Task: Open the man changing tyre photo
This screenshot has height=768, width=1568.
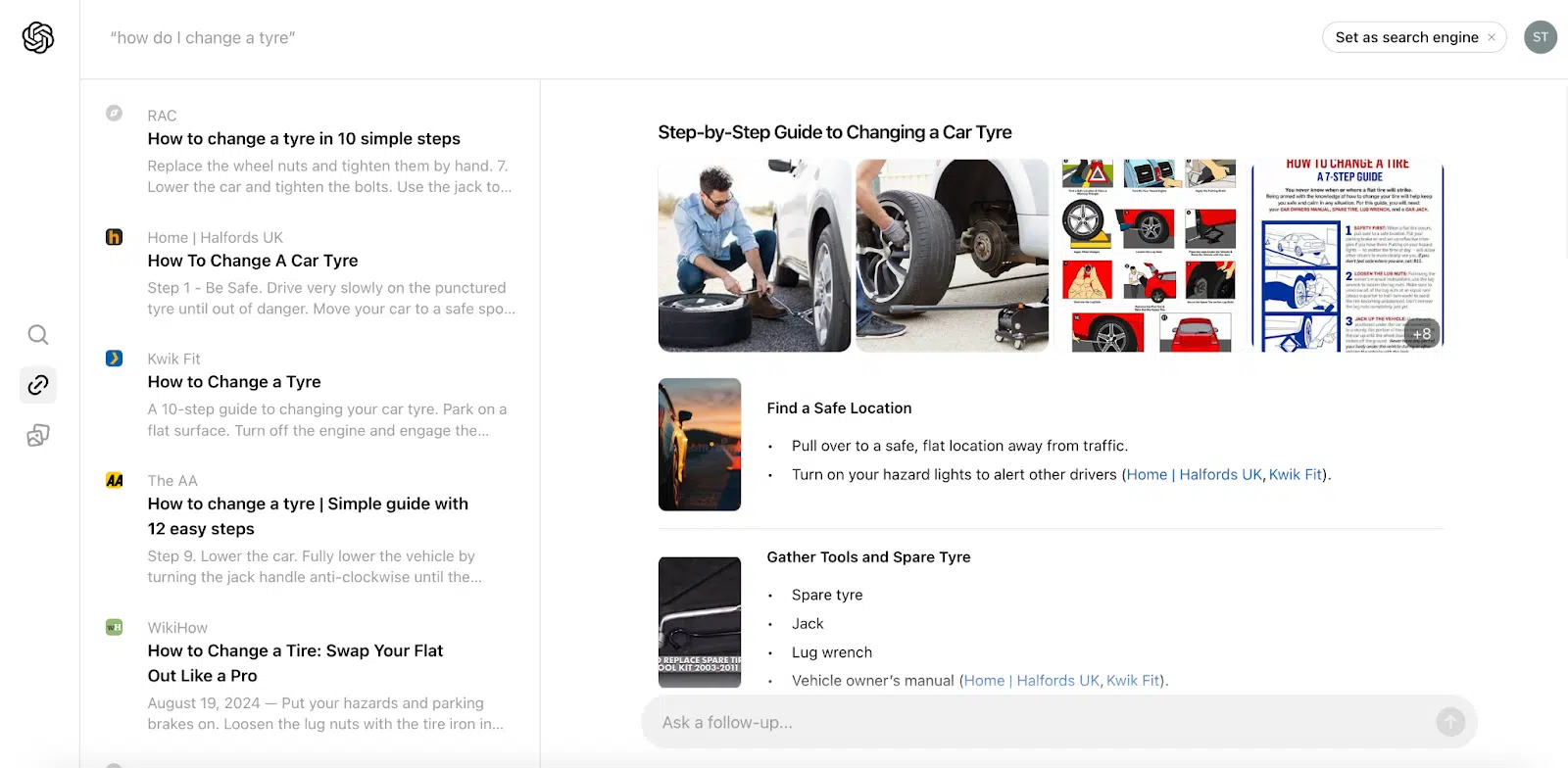Action: tap(755, 256)
